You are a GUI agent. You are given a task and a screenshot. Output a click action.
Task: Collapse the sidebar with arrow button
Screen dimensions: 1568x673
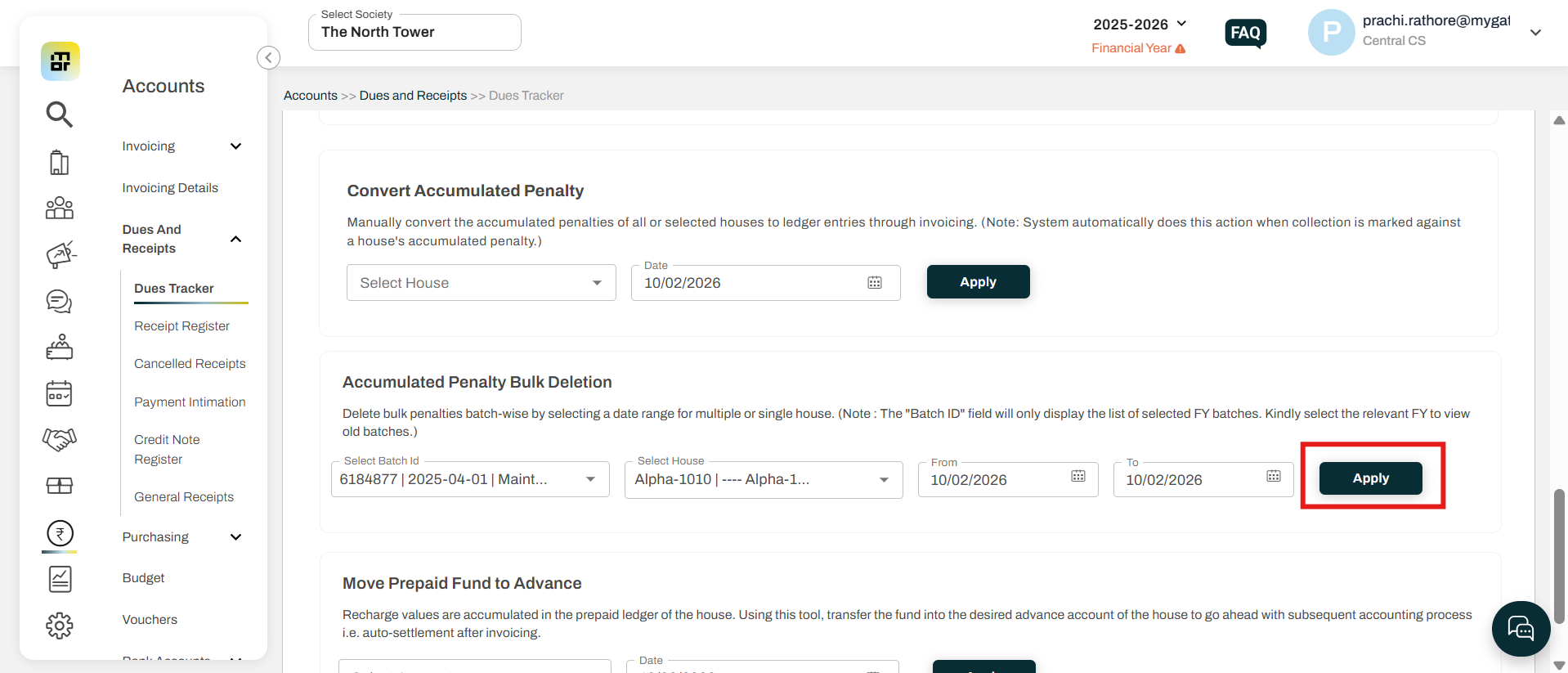(268, 57)
